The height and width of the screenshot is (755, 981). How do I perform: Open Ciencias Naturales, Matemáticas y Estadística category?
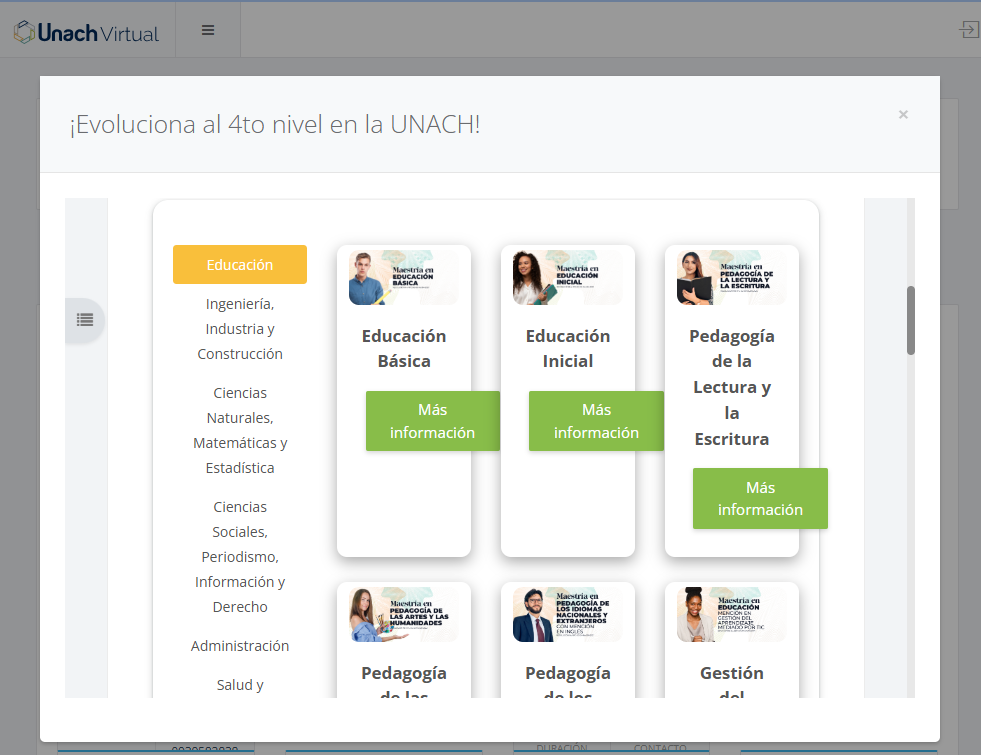[x=240, y=430]
